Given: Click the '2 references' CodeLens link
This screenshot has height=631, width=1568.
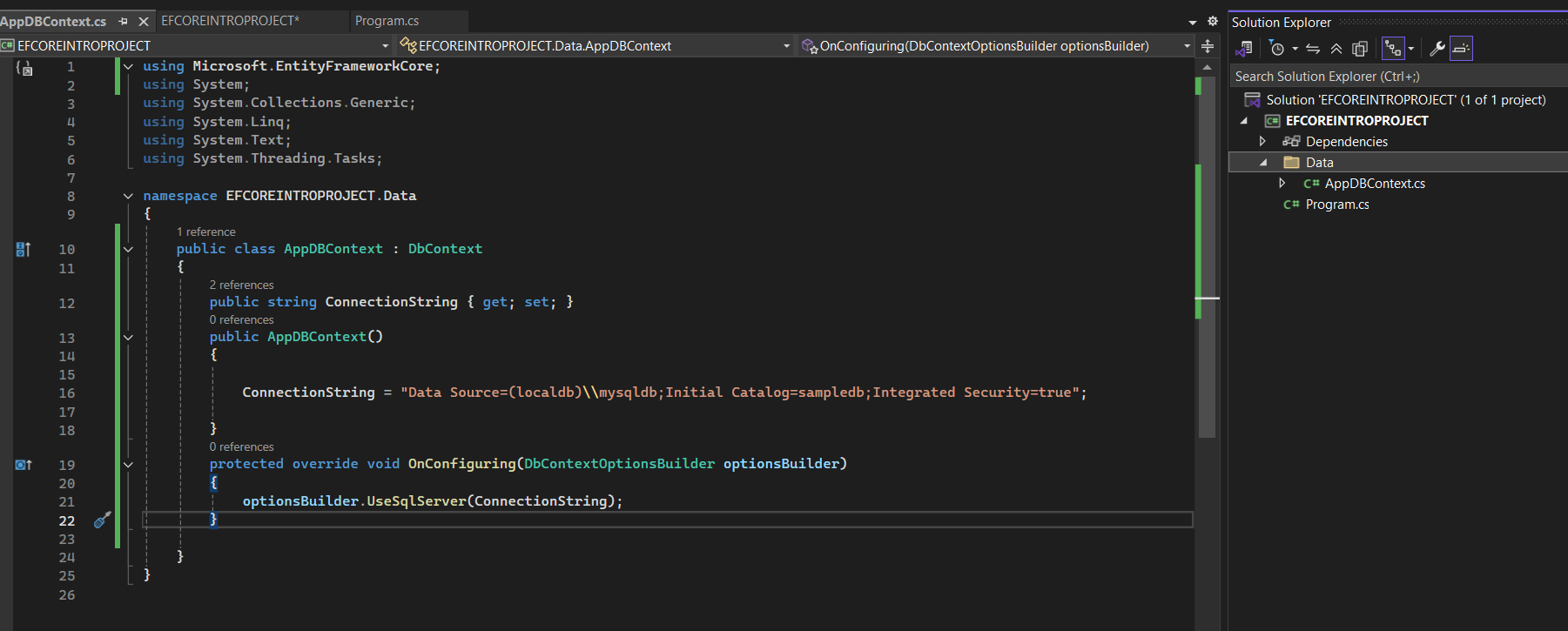Looking at the screenshot, I should tap(241, 285).
